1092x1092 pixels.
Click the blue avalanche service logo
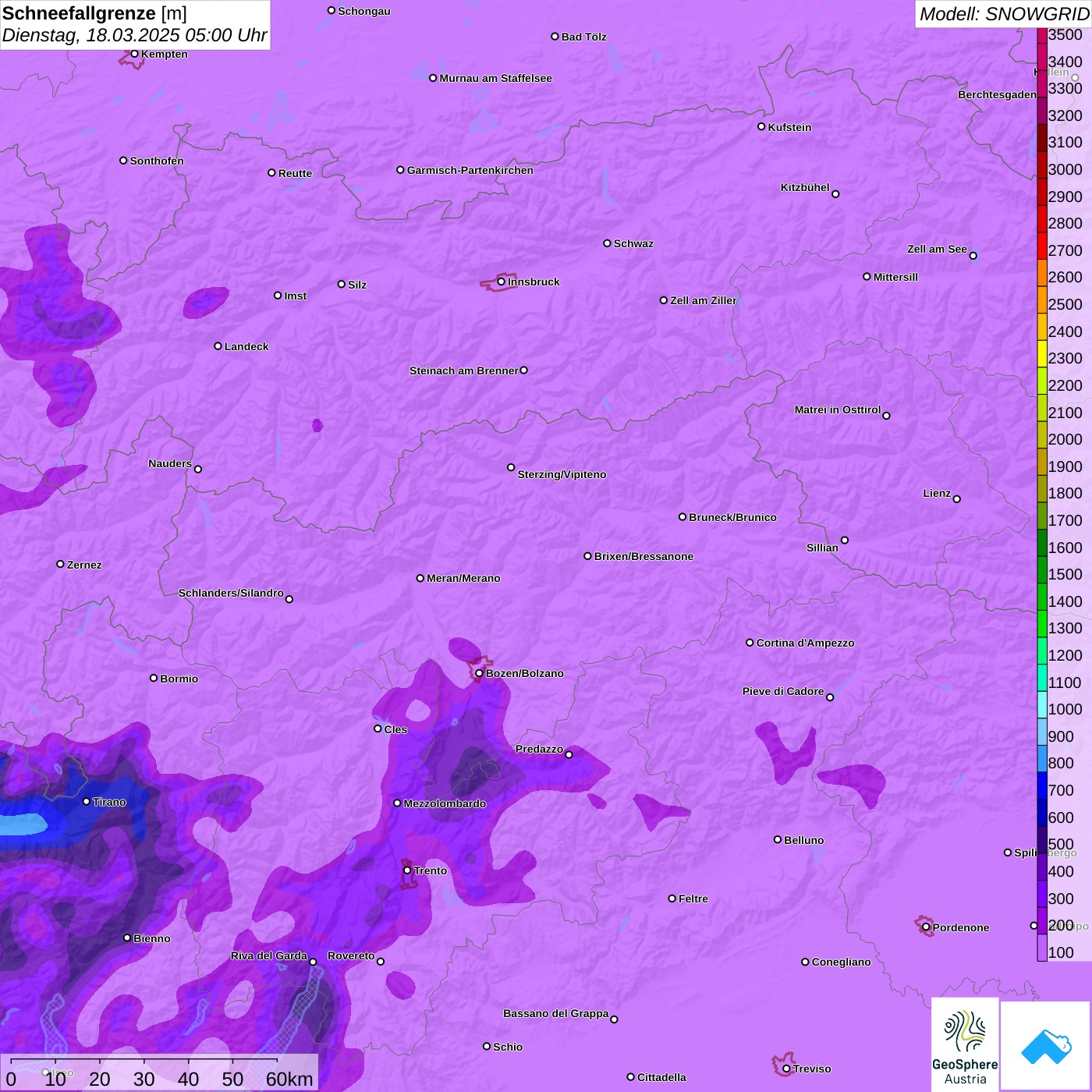pyautogui.click(x=1045, y=1046)
